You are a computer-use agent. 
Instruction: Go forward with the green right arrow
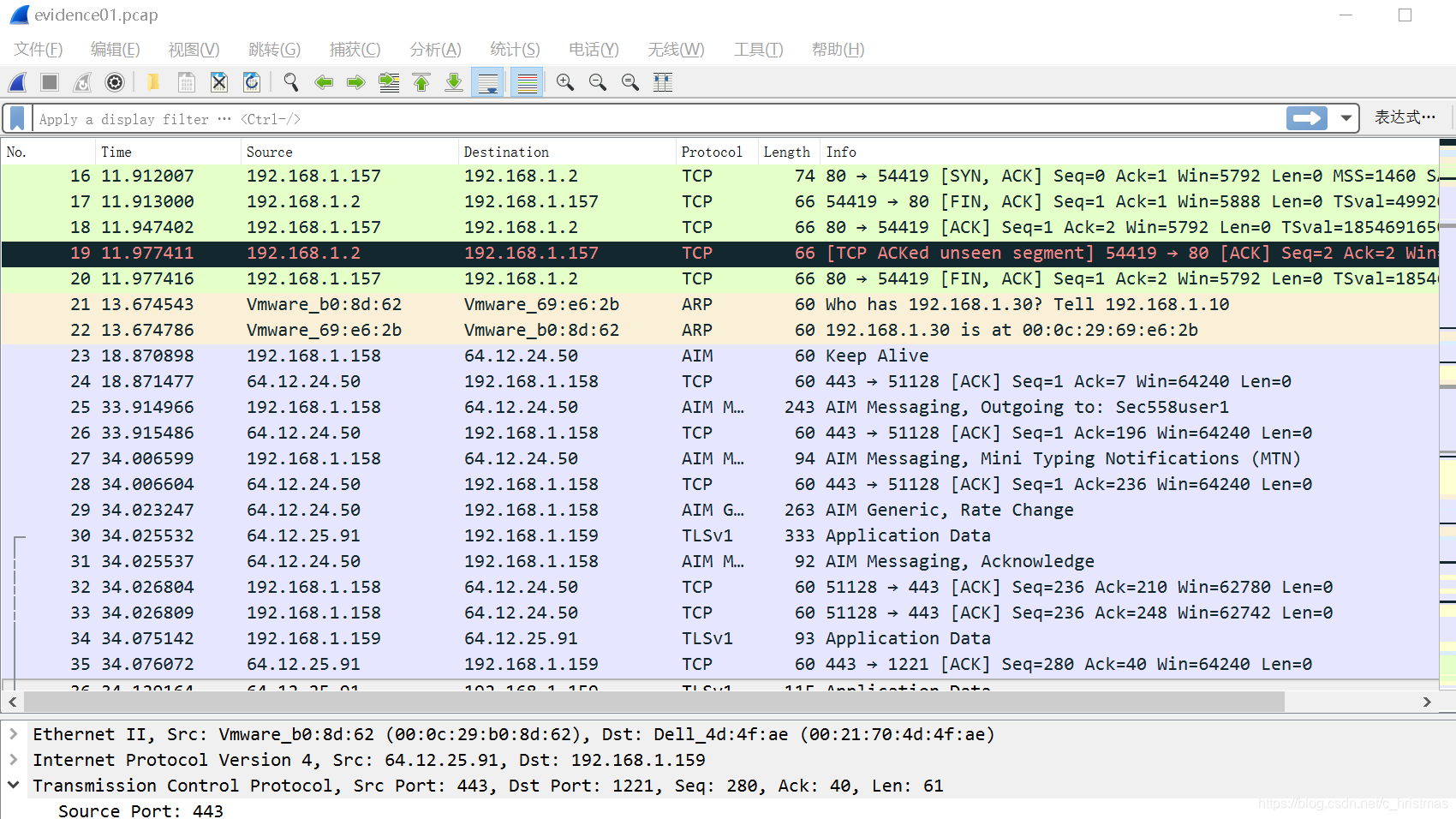click(x=356, y=82)
